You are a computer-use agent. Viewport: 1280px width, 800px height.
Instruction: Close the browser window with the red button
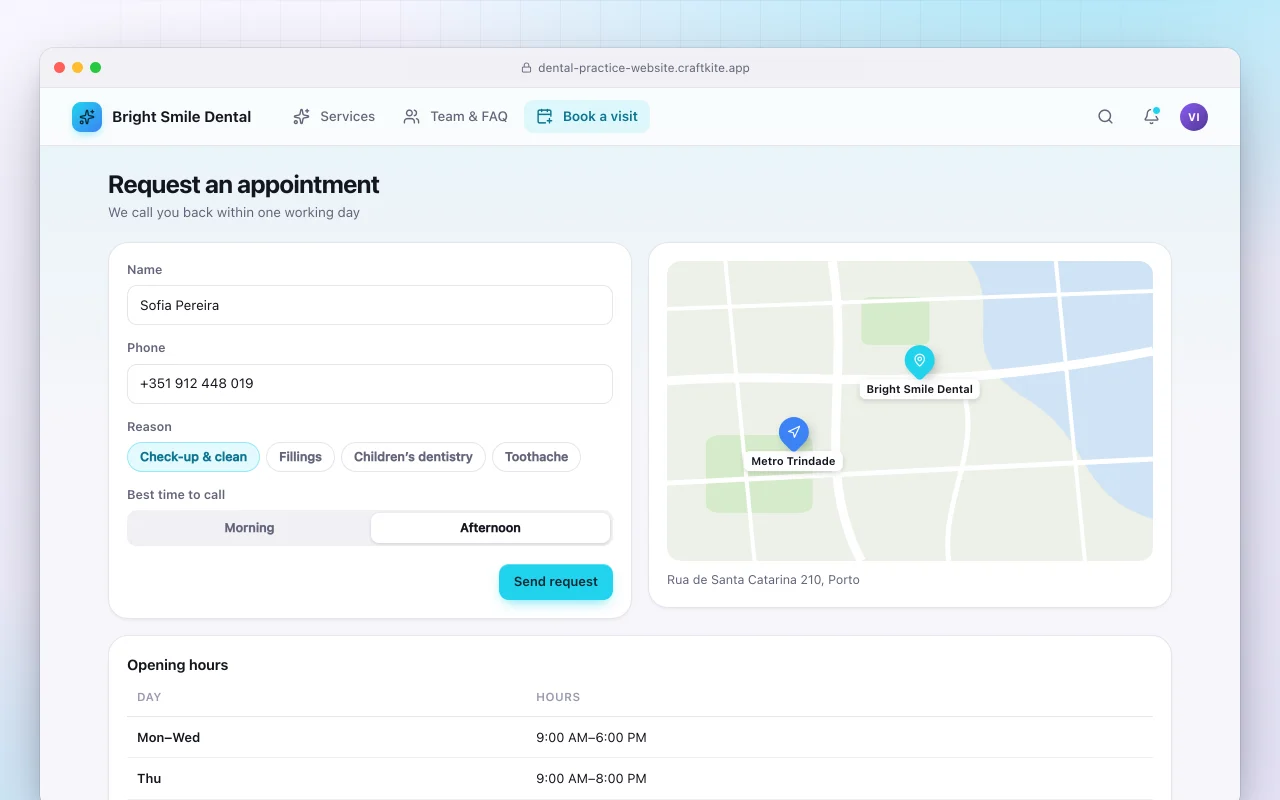click(x=60, y=68)
